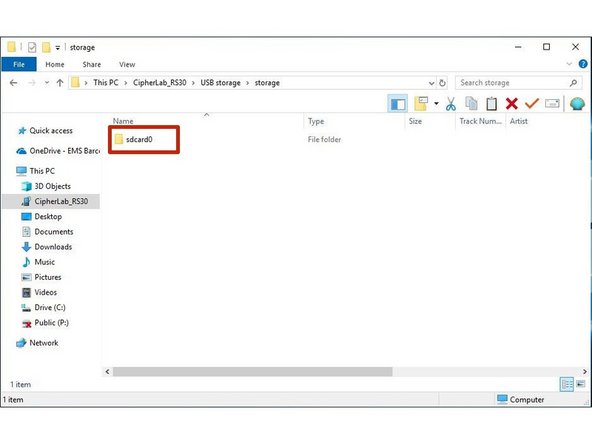
Task: Click the left arrow of the horizontal scrollbar
Action: [107, 372]
